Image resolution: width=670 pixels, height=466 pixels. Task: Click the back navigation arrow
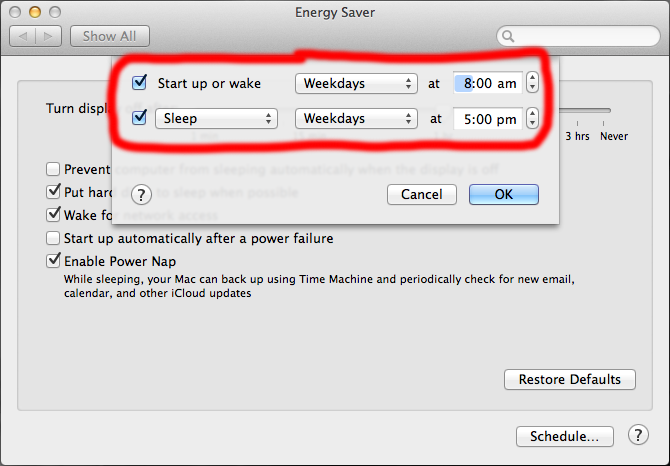25,36
